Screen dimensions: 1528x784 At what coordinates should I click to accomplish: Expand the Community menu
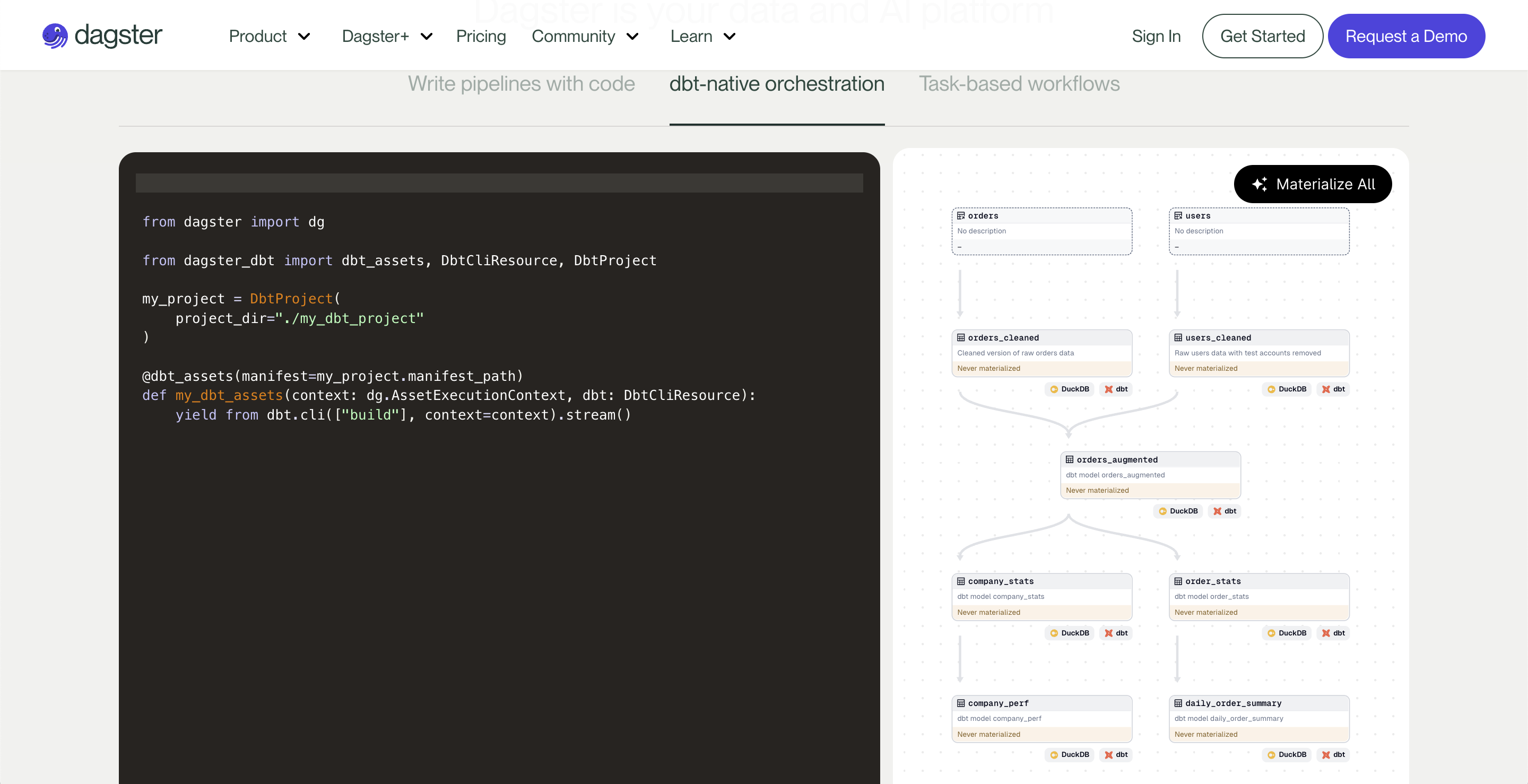tap(585, 36)
